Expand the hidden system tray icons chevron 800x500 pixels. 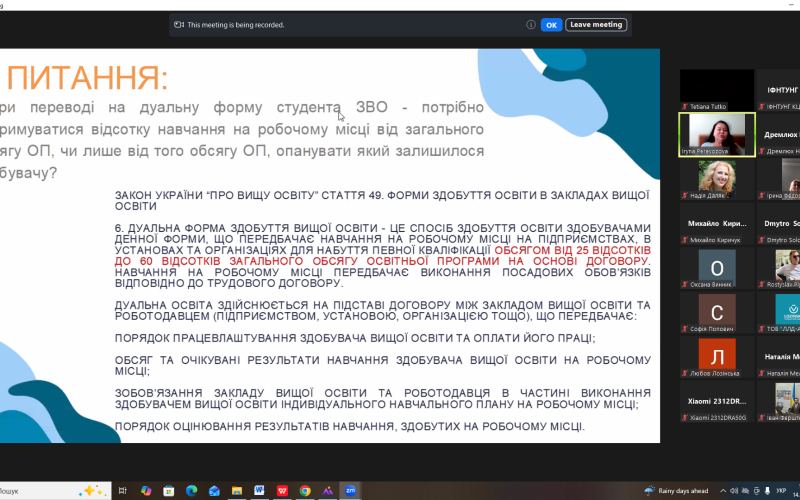723,491
